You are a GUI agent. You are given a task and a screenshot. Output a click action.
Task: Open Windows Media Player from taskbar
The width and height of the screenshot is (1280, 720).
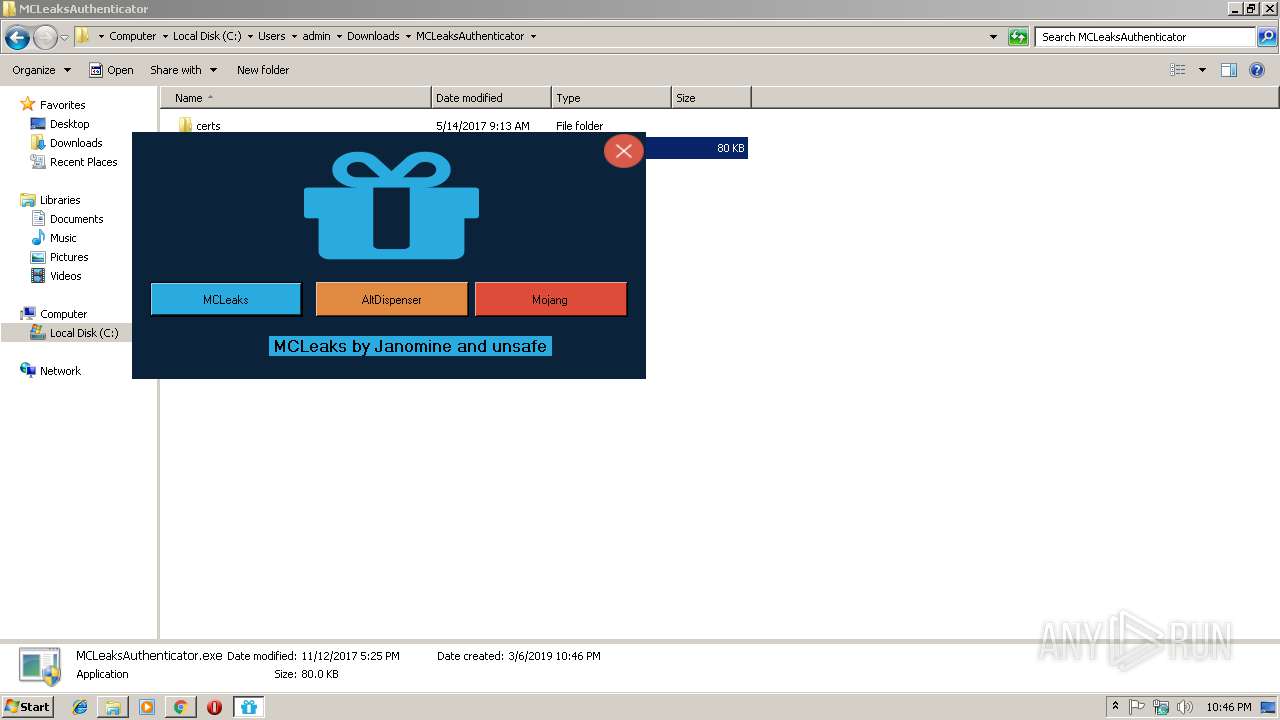point(147,707)
